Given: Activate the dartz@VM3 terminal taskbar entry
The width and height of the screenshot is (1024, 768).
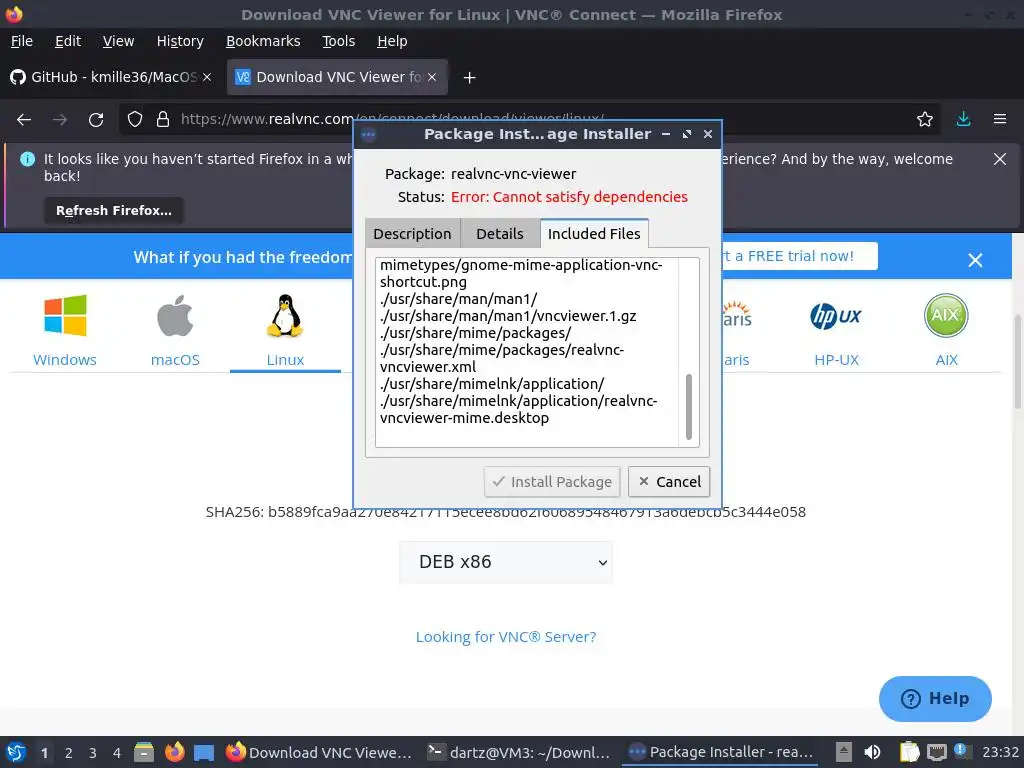Looking at the screenshot, I should [519, 752].
